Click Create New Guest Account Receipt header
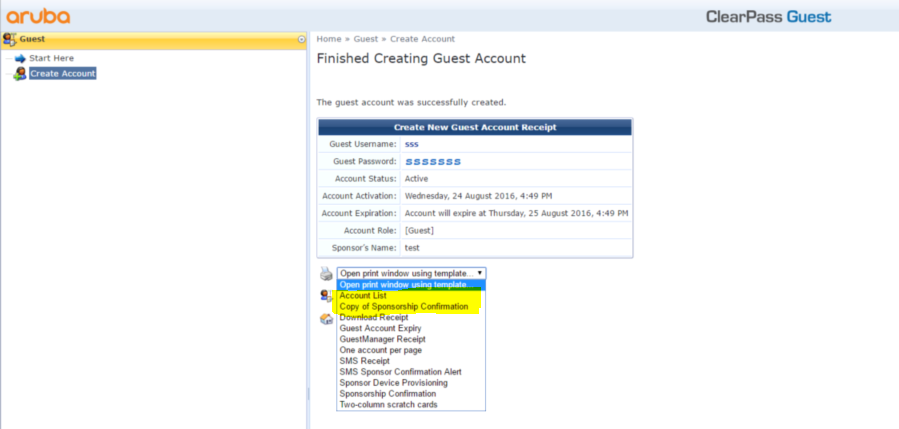This screenshot has width=899, height=429. coord(475,127)
